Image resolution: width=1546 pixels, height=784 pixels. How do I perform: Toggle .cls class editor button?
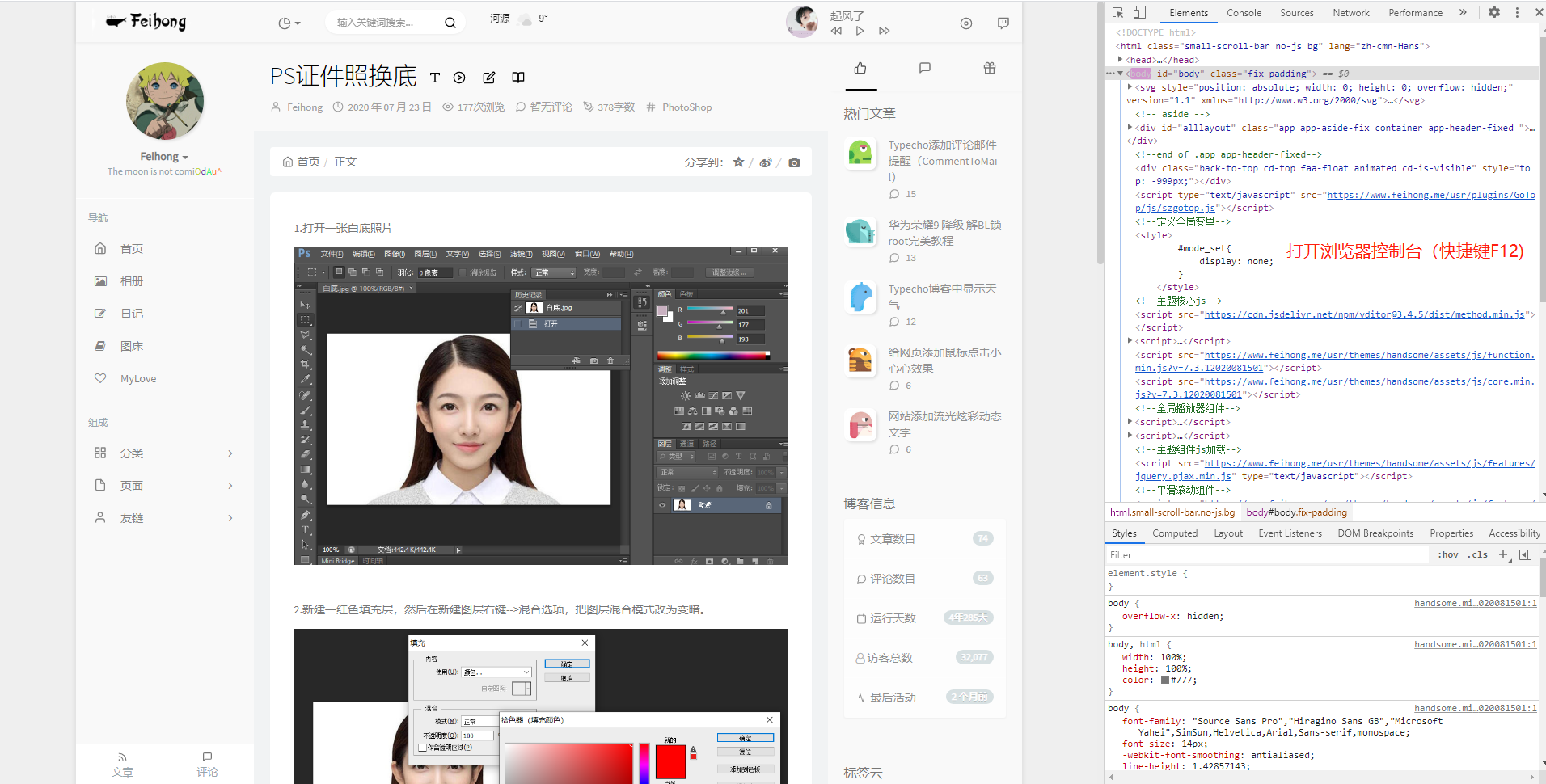pyautogui.click(x=1479, y=554)
